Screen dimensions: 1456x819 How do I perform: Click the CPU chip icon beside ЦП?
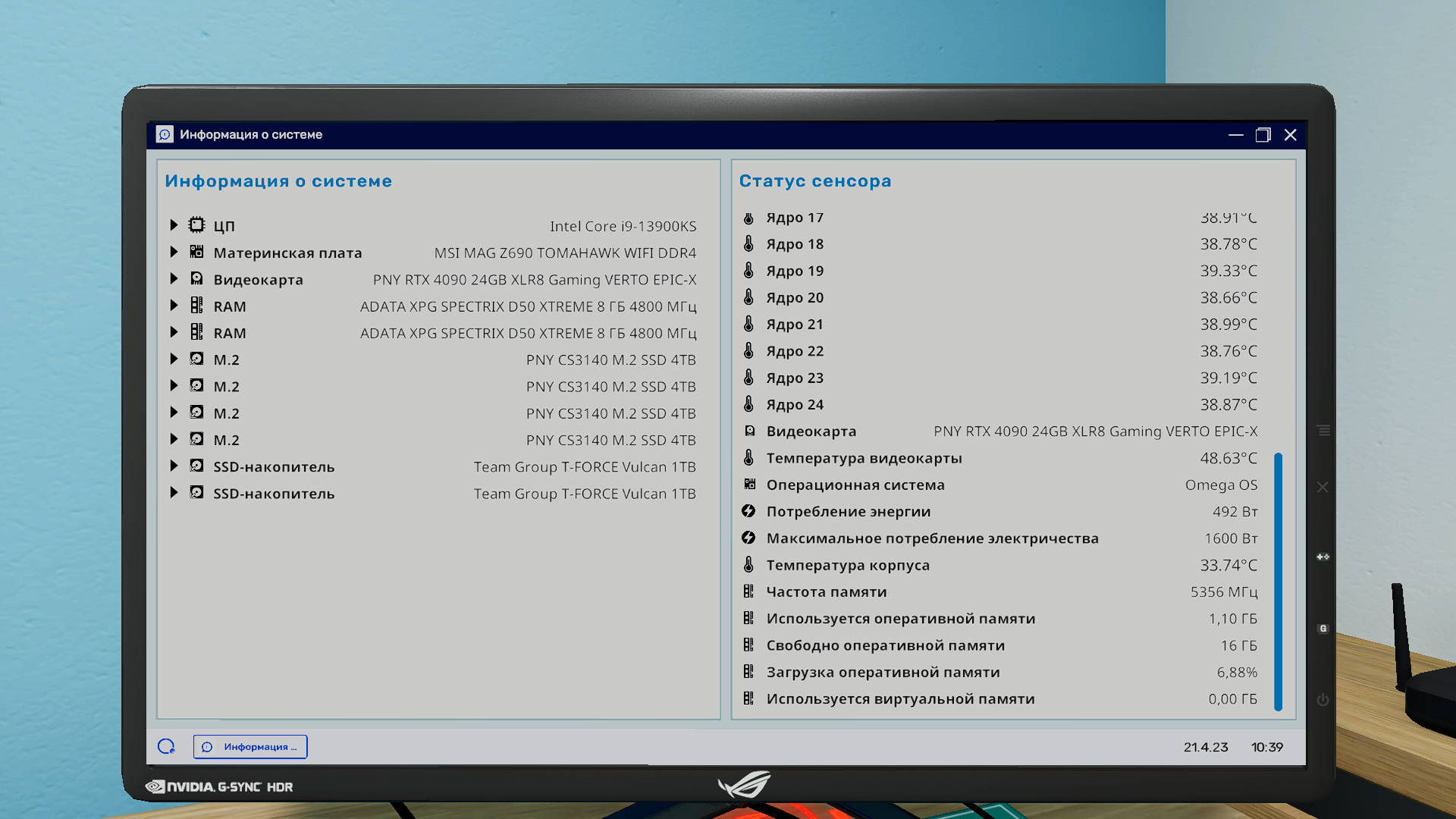pos(196,224)
